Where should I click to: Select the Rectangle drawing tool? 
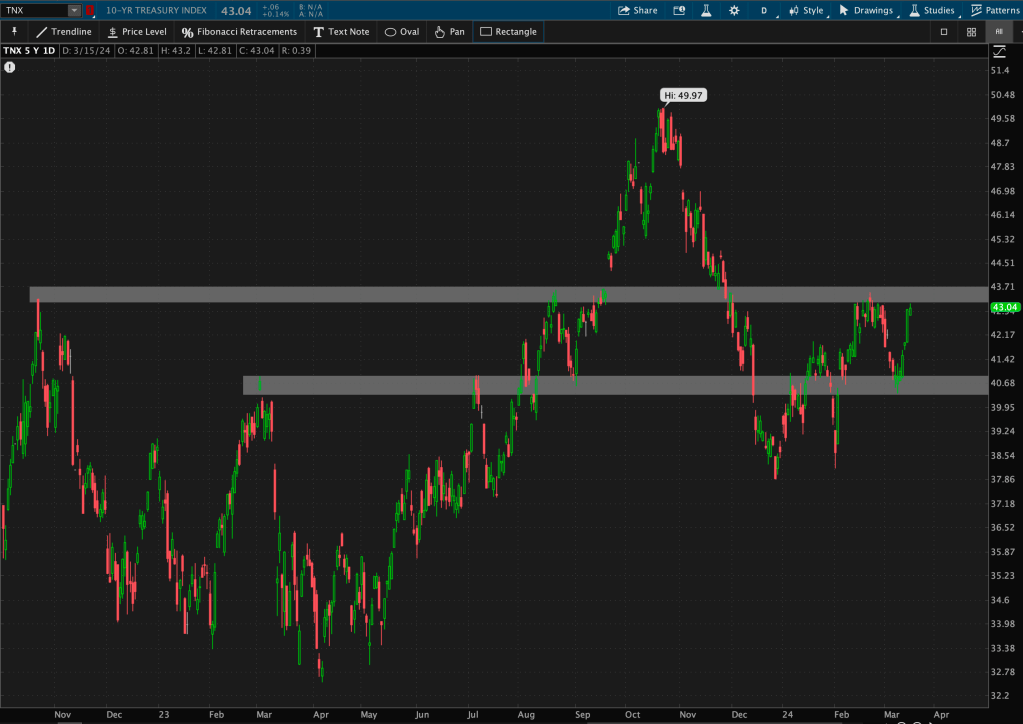pos(508,32)
